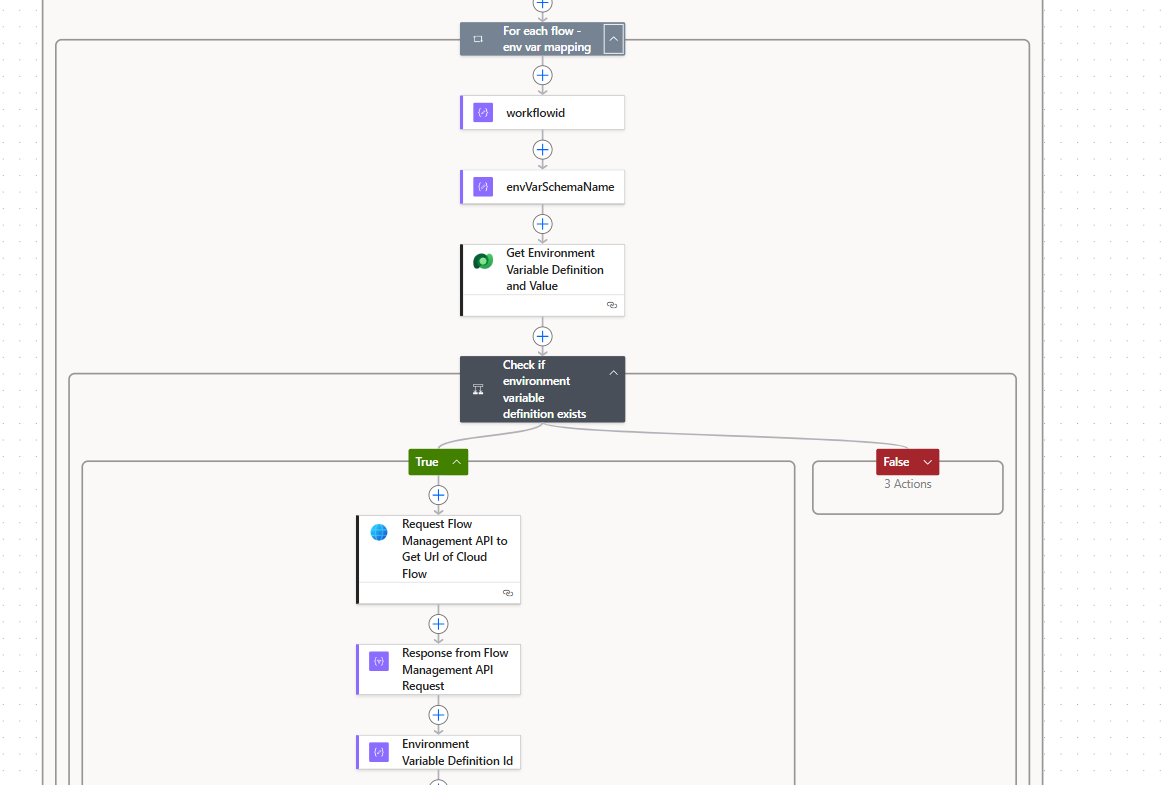Click the condition icon on the Check if environment variable card
The height and width of the screenshot is (785, 1161).
(477, 389)
